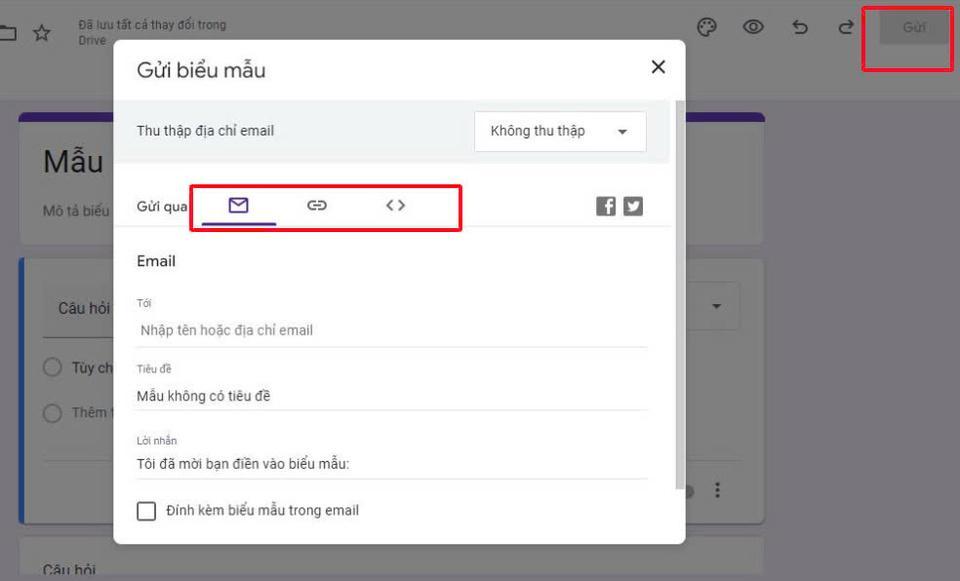The width and height of the screenshot is (960, 581).
Task: Share the form via Twitter icon
Action: [x=633, y=206]
